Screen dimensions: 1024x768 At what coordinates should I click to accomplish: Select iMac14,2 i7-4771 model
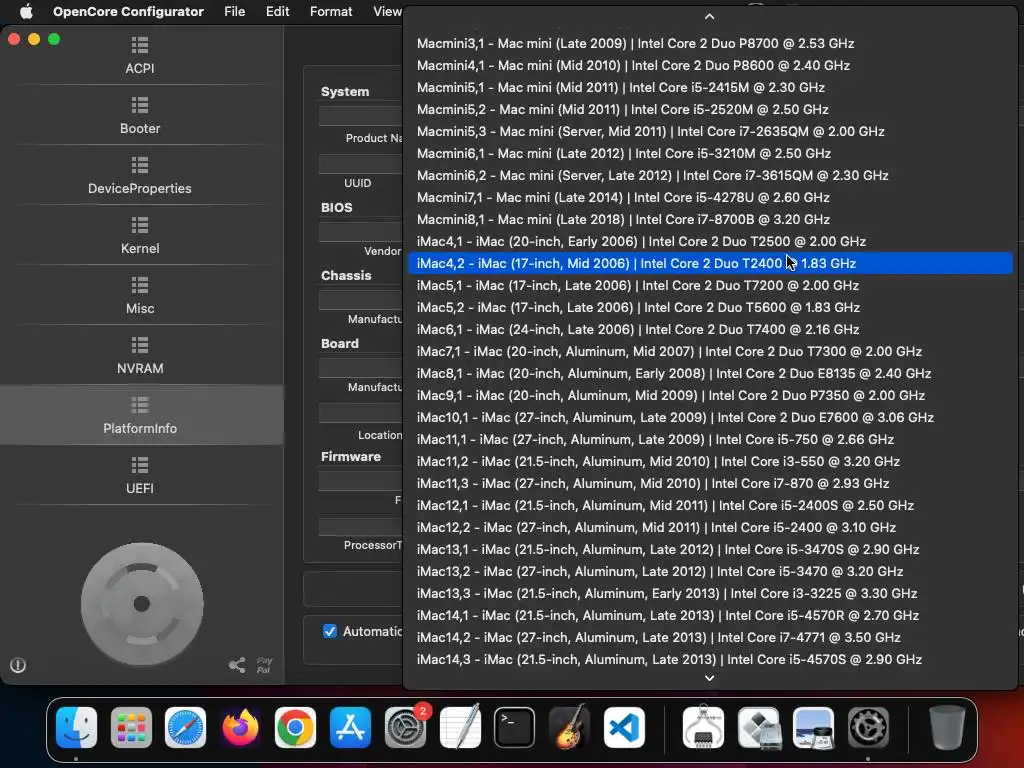(710, 637)
